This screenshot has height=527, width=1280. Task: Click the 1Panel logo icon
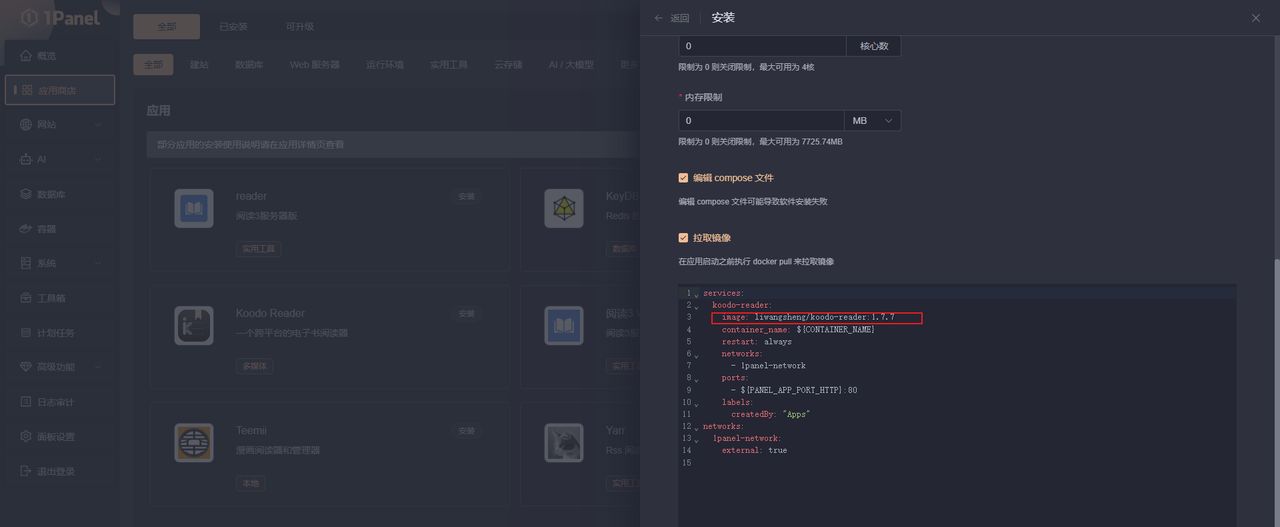point(29,18)
